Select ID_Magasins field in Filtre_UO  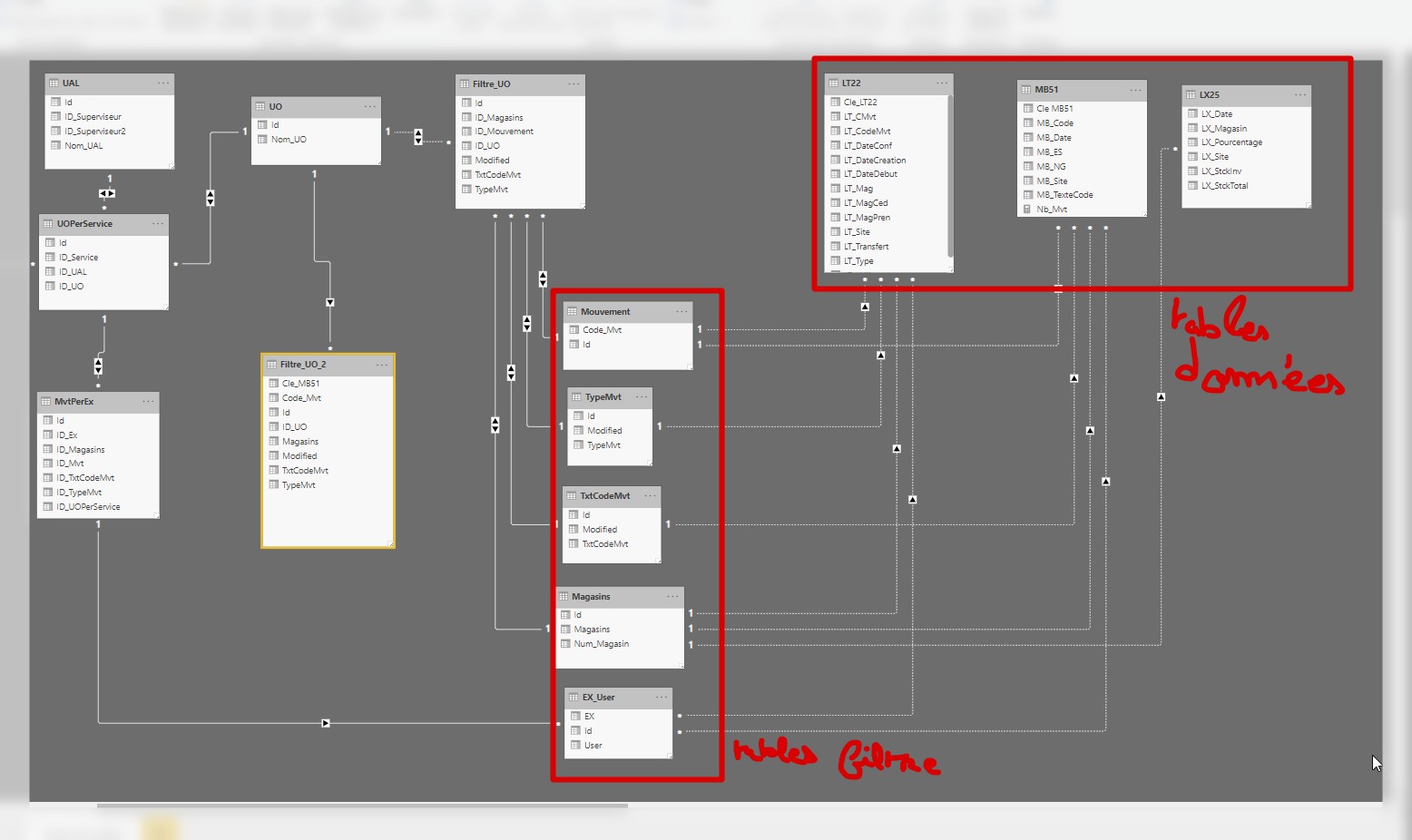[x=499, y=117]
